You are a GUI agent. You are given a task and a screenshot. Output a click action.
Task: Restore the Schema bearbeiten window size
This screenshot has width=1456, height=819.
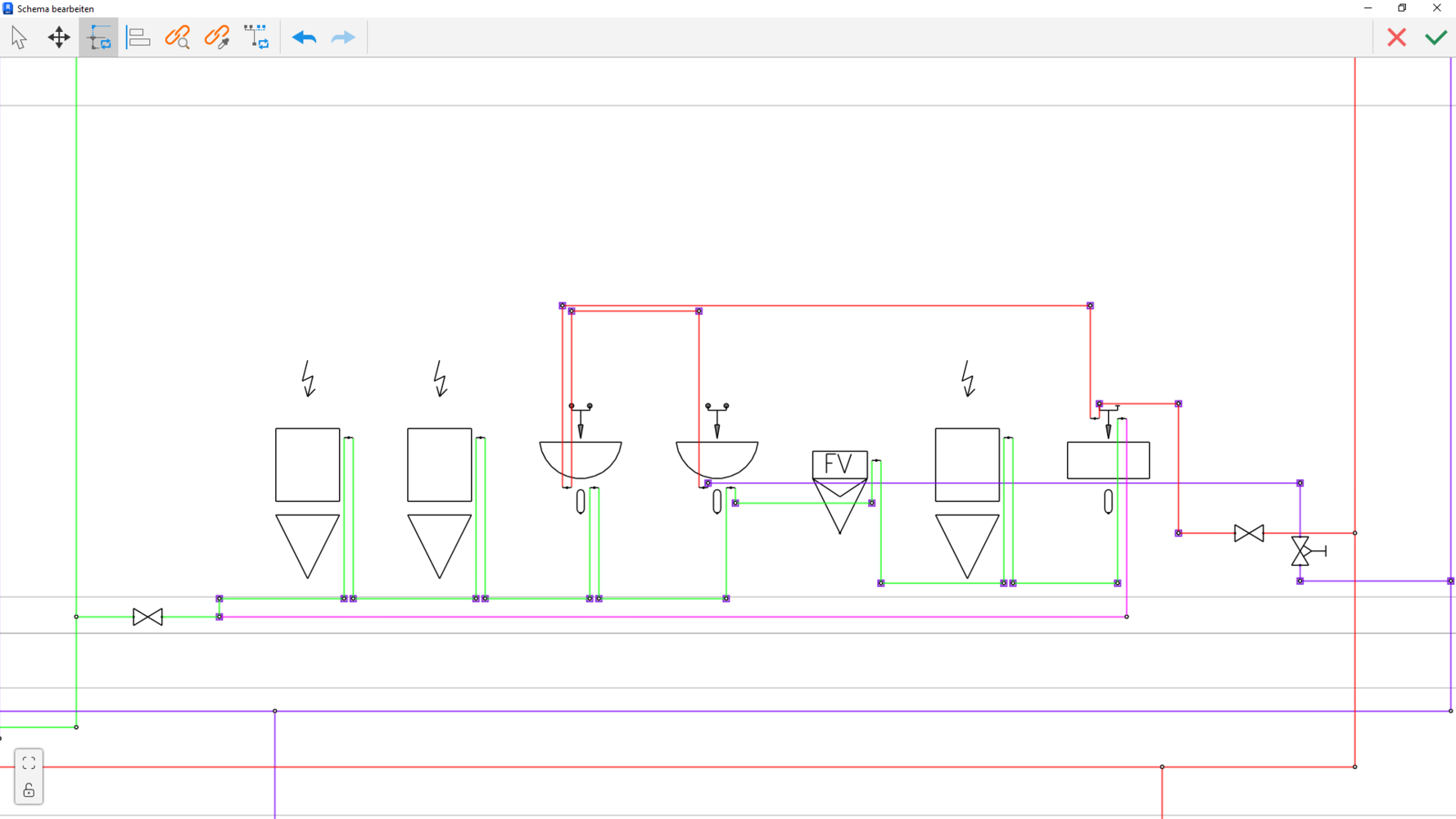click(1402, 8)
